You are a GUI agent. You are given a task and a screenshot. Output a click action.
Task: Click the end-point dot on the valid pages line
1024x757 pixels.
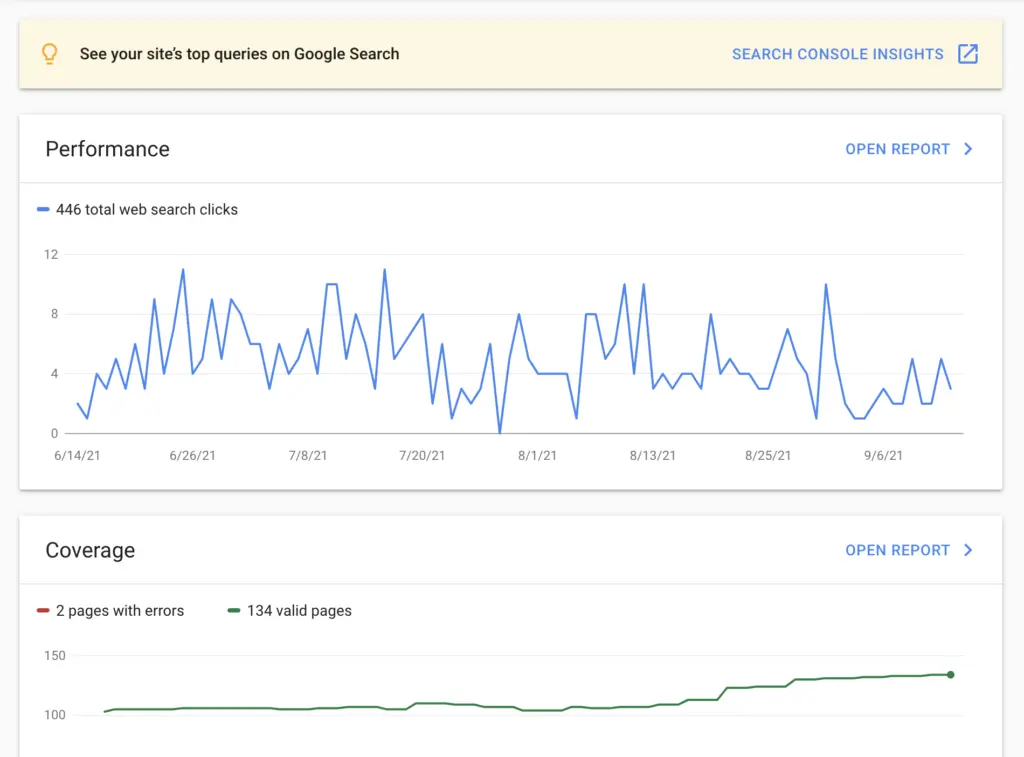pos(951,675)
